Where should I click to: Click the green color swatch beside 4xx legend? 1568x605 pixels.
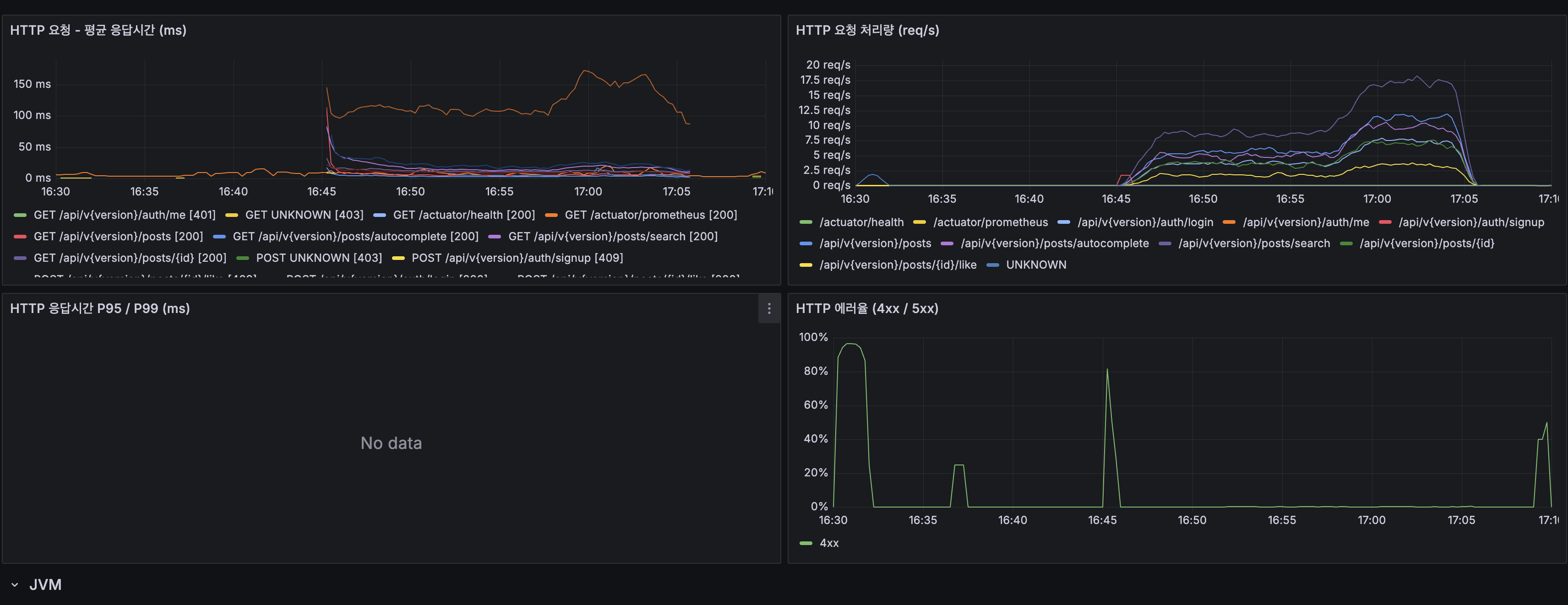point(806,543)
